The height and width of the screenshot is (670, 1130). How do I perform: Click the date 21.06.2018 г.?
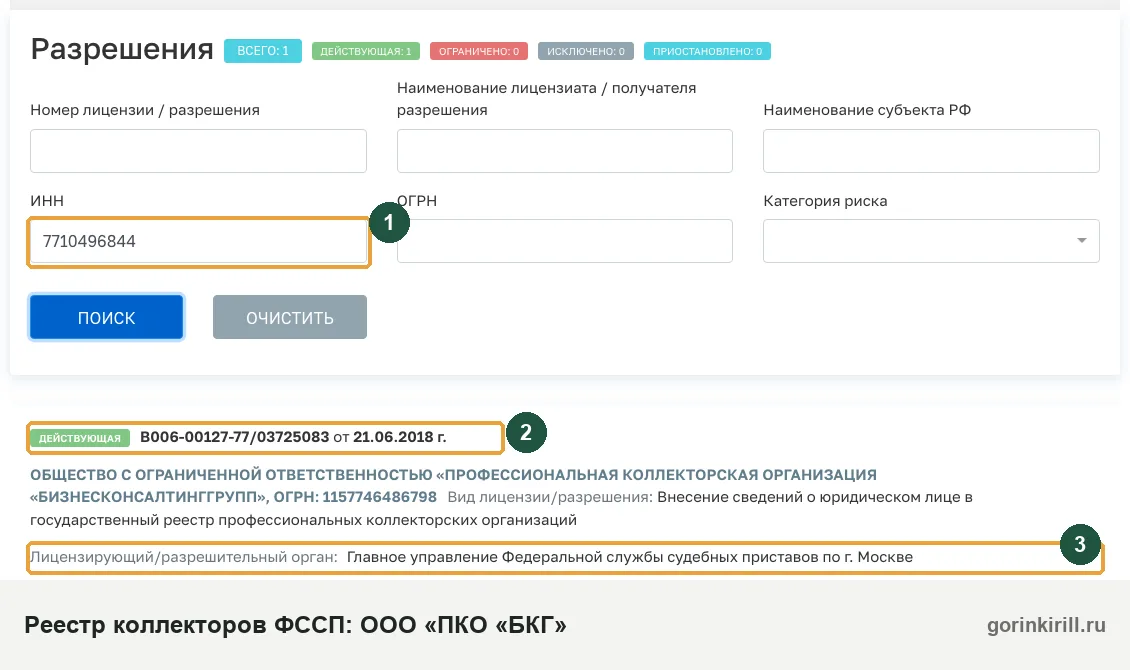click(400, 437)
